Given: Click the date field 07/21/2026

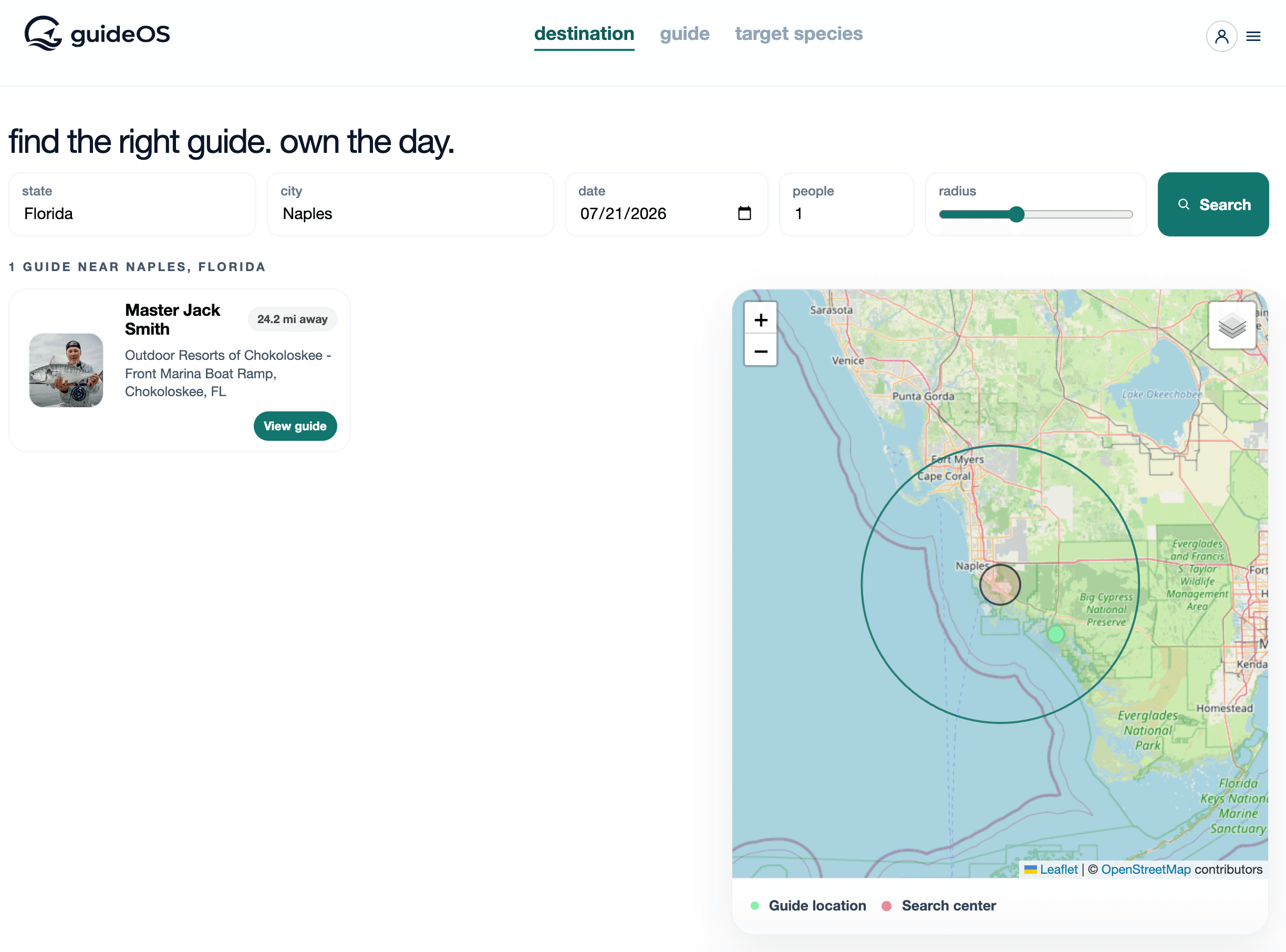Looking at the screenshot, I should (666, 204).
